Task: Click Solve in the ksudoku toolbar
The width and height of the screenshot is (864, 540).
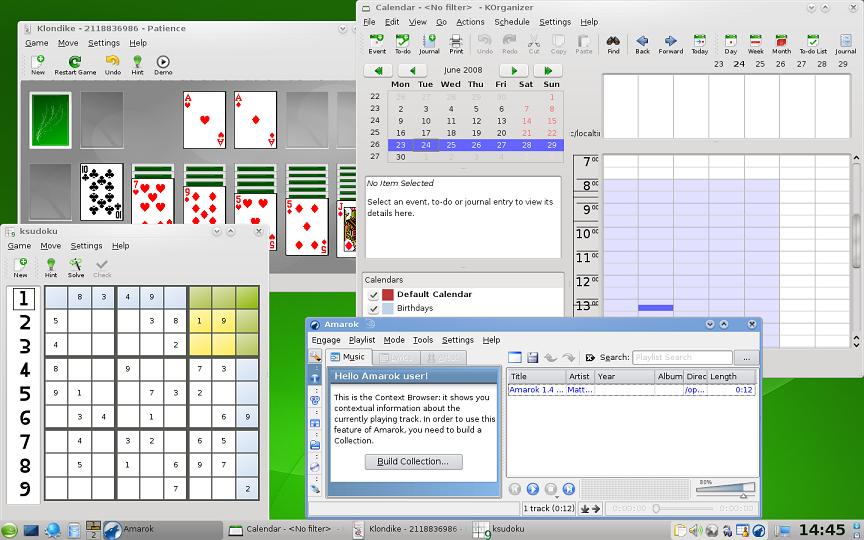Action: [x=75, y=268]
